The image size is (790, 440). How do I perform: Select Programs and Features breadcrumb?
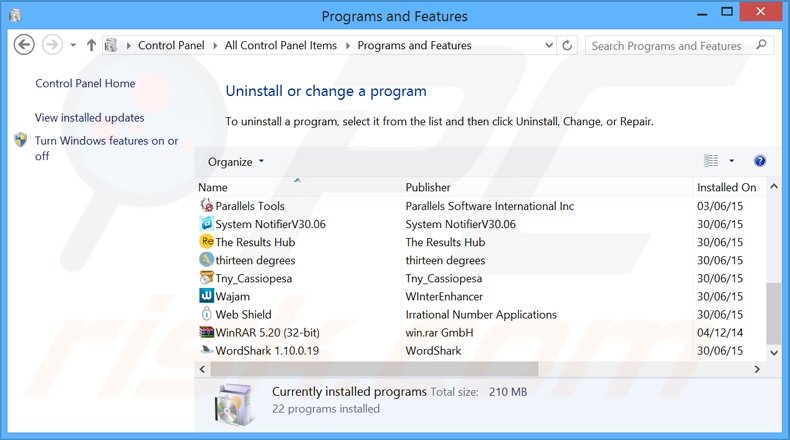[414, 45]
